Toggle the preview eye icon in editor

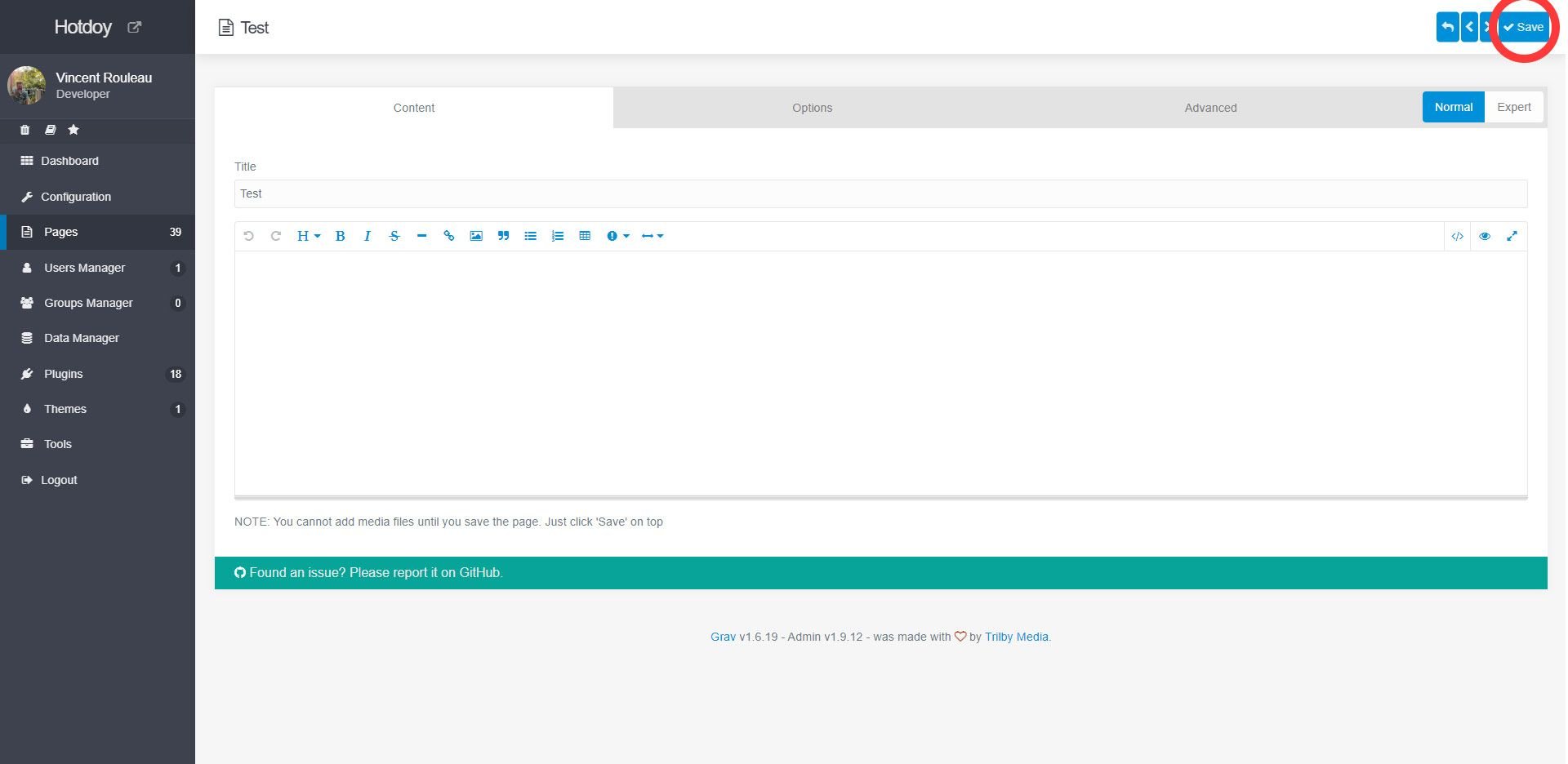coord(1485,236)
